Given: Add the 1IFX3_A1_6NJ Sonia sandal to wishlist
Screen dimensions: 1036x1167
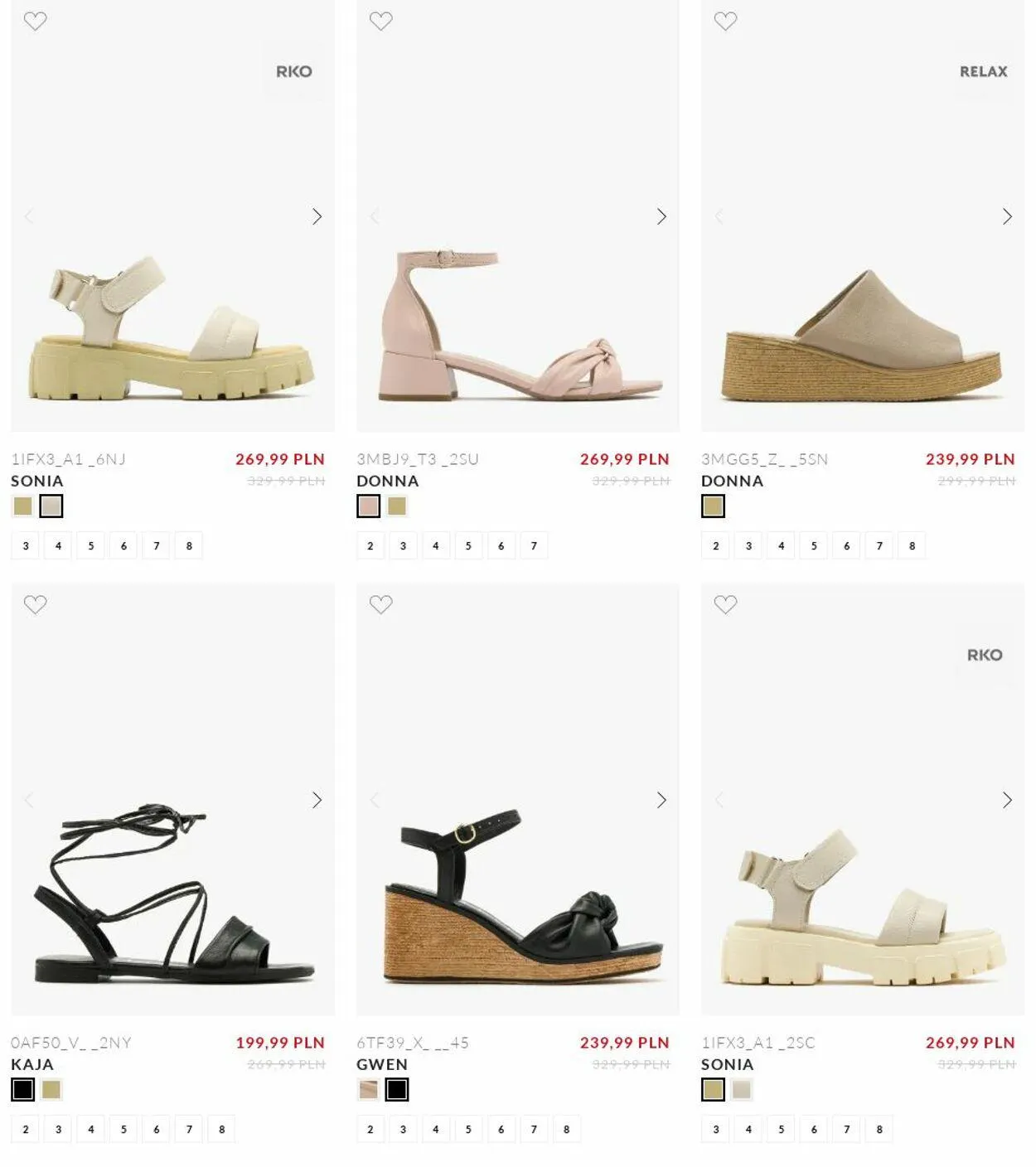Looking at the screenshot, I should point(35,21).
